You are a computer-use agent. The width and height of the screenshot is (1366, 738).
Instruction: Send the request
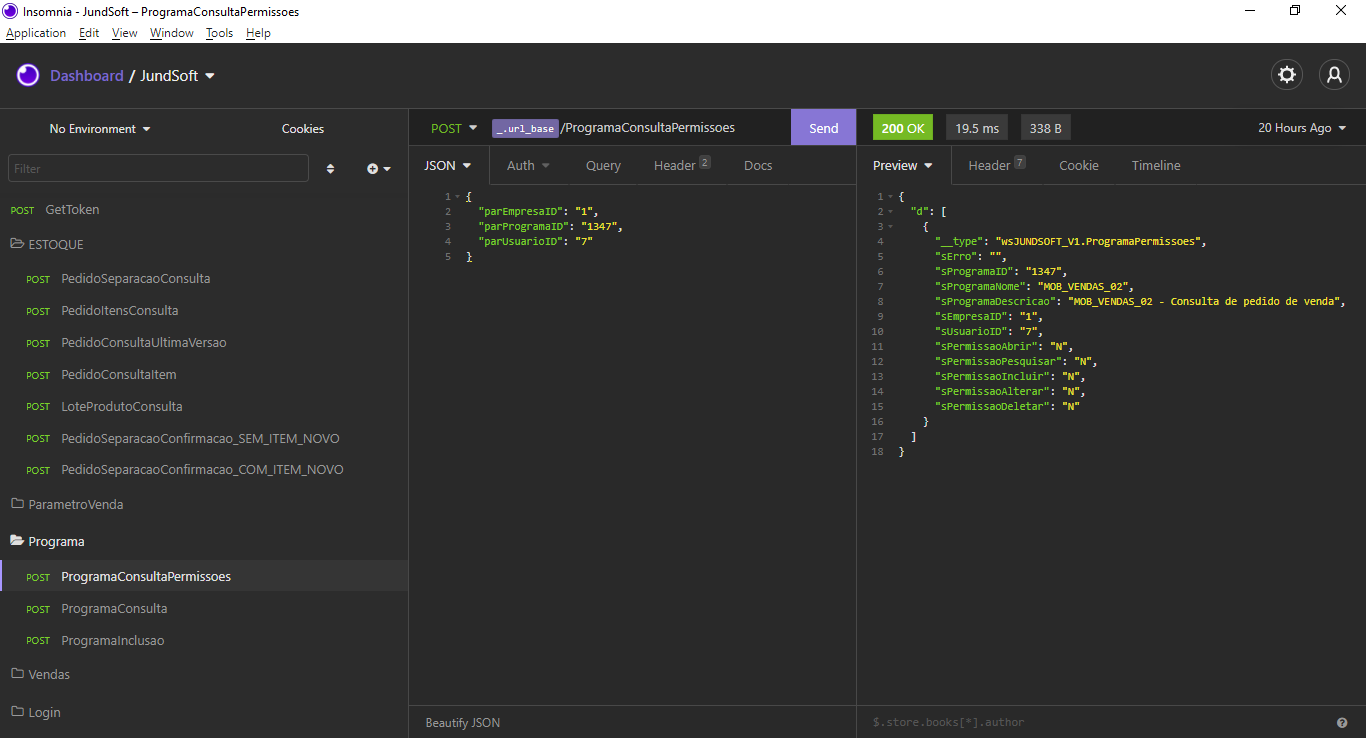click(824, 128)
